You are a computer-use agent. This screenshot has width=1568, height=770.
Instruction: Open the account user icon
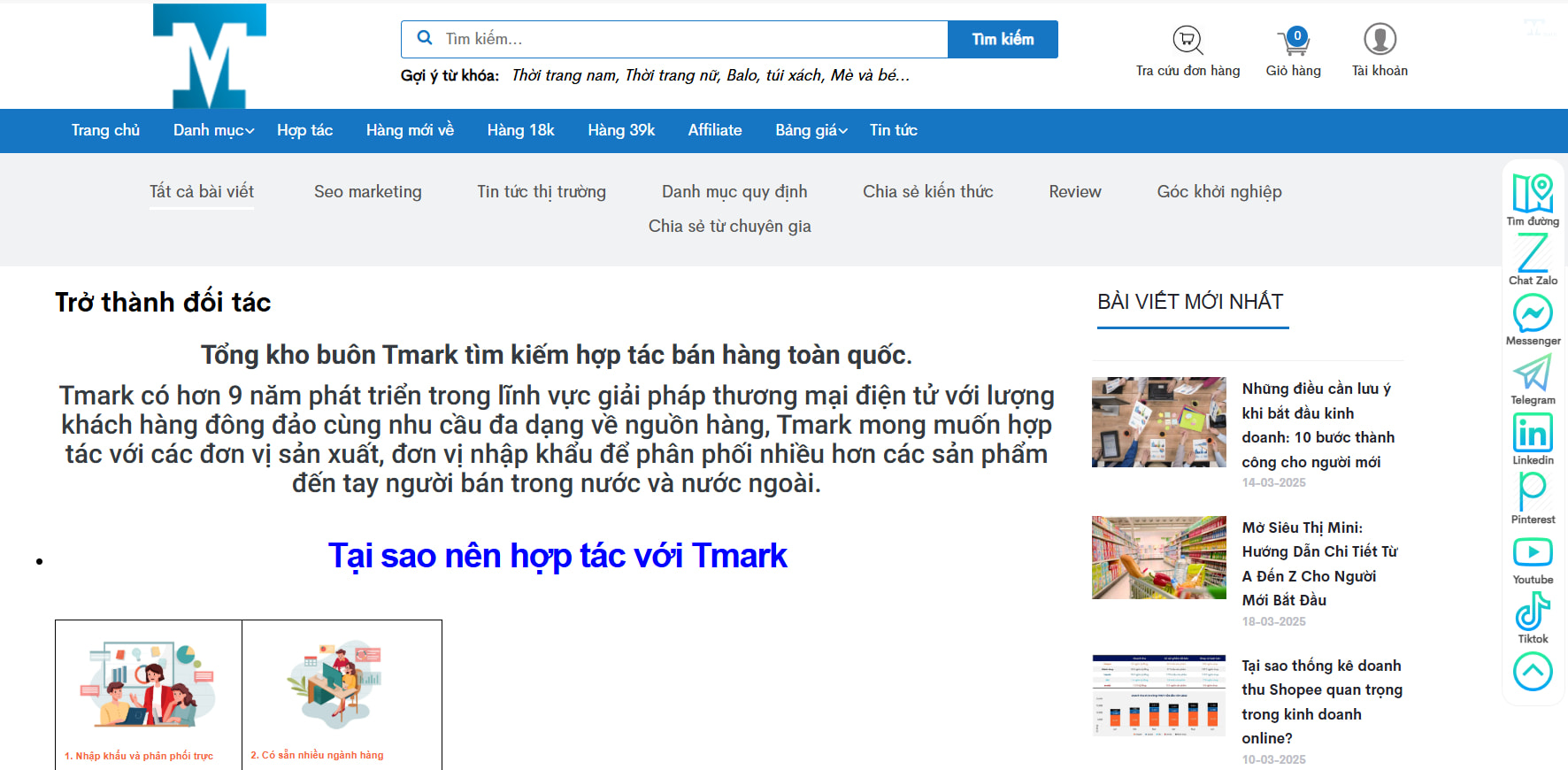tap(1380, 39)
